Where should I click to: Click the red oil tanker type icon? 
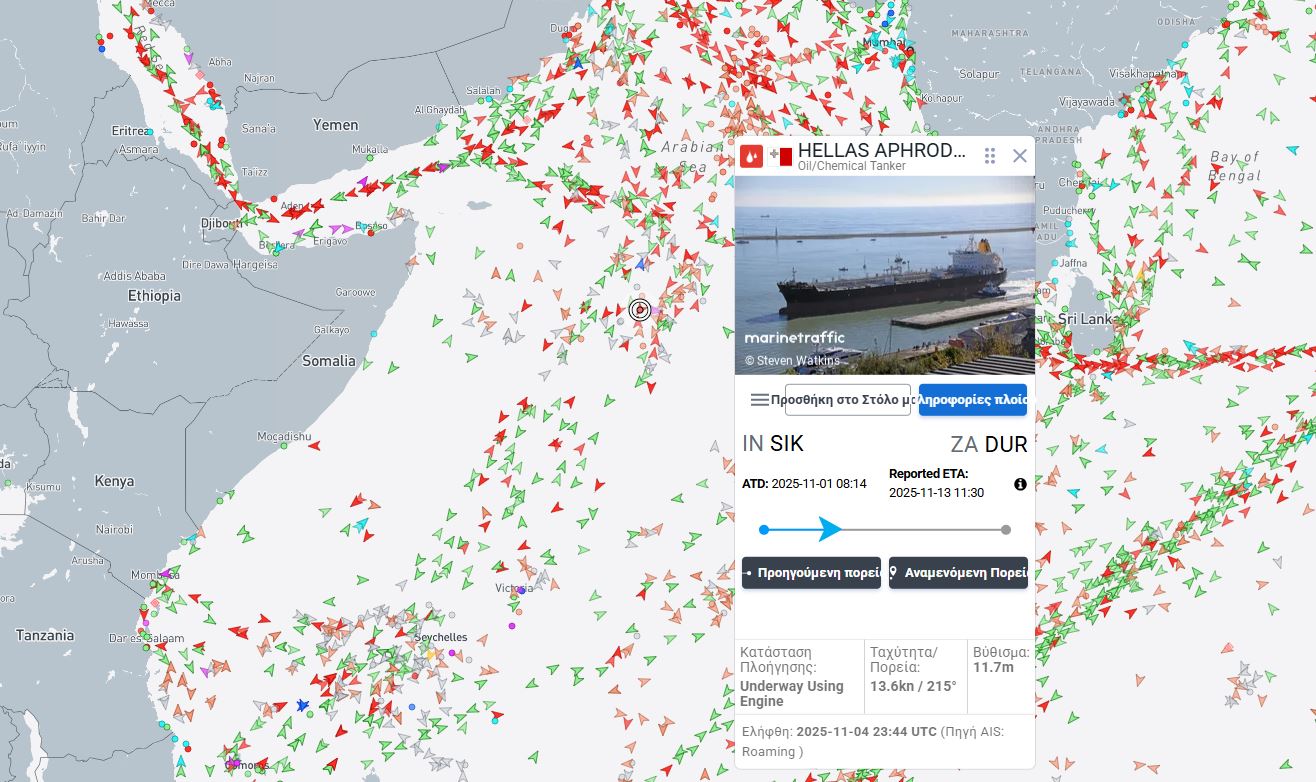tap(751, 156)
